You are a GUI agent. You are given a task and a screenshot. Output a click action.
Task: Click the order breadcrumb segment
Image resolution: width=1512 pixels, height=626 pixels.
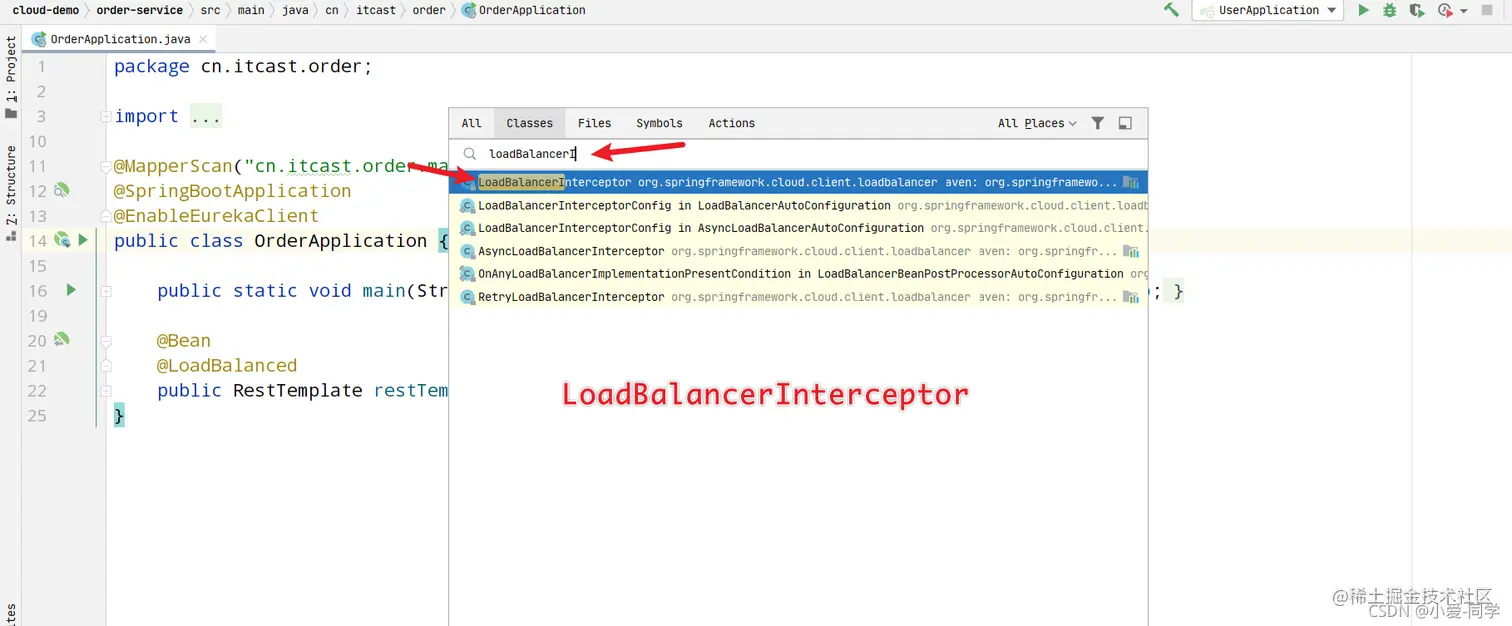429,10
